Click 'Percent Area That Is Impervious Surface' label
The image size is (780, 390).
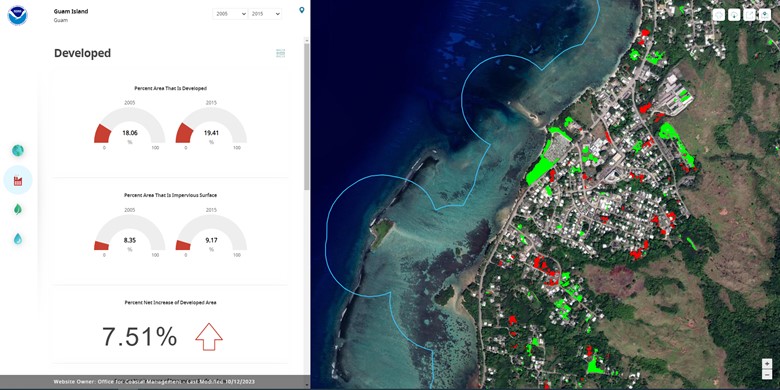[x=170, y=195]
